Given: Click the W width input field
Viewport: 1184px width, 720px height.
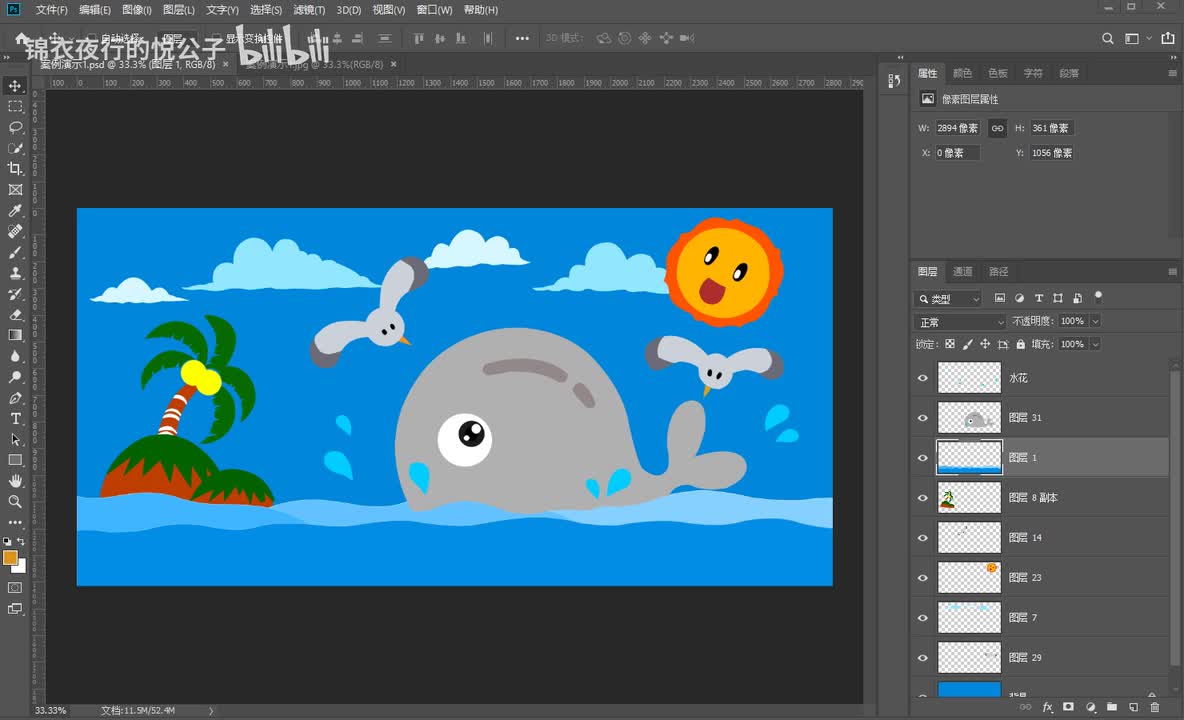Looking at the screenshot, I should tap(958, 128).
